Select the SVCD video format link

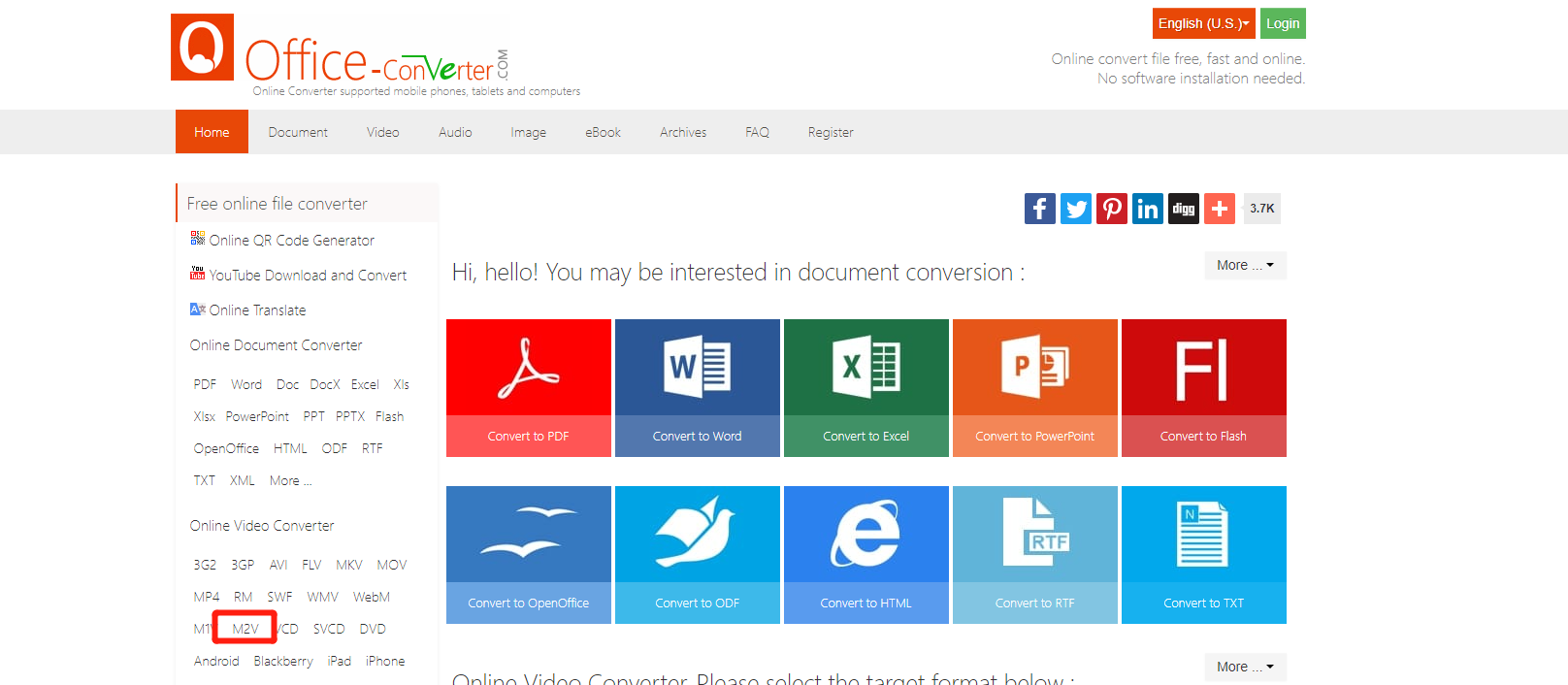point(329,629)
